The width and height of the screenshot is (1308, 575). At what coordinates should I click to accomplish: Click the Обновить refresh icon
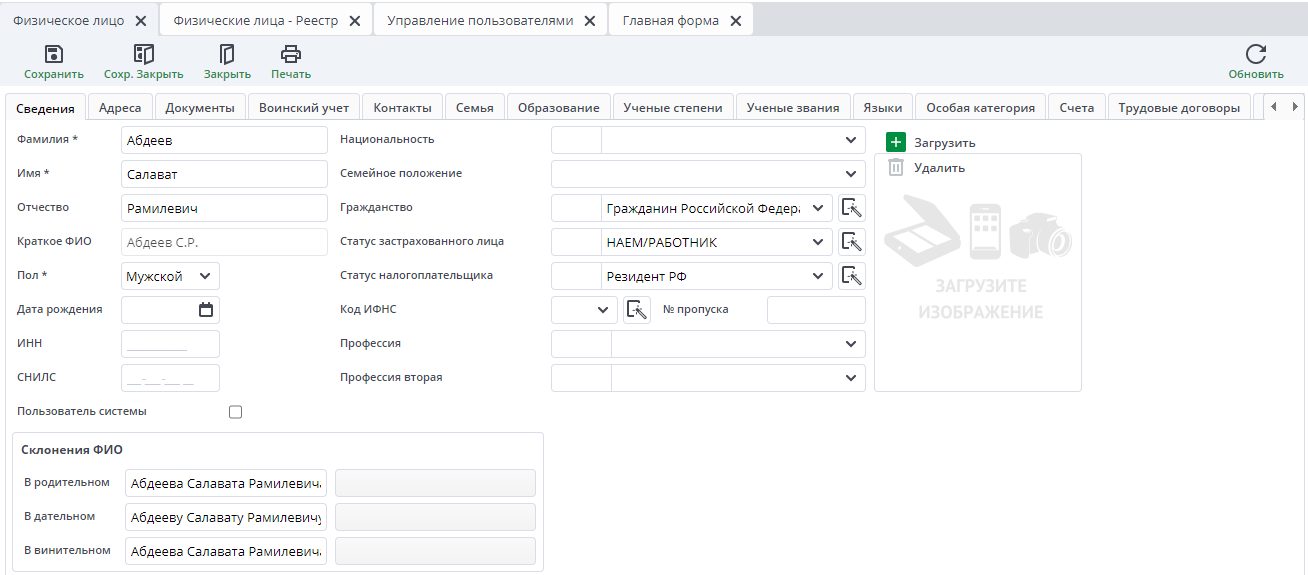(1256, 55)
